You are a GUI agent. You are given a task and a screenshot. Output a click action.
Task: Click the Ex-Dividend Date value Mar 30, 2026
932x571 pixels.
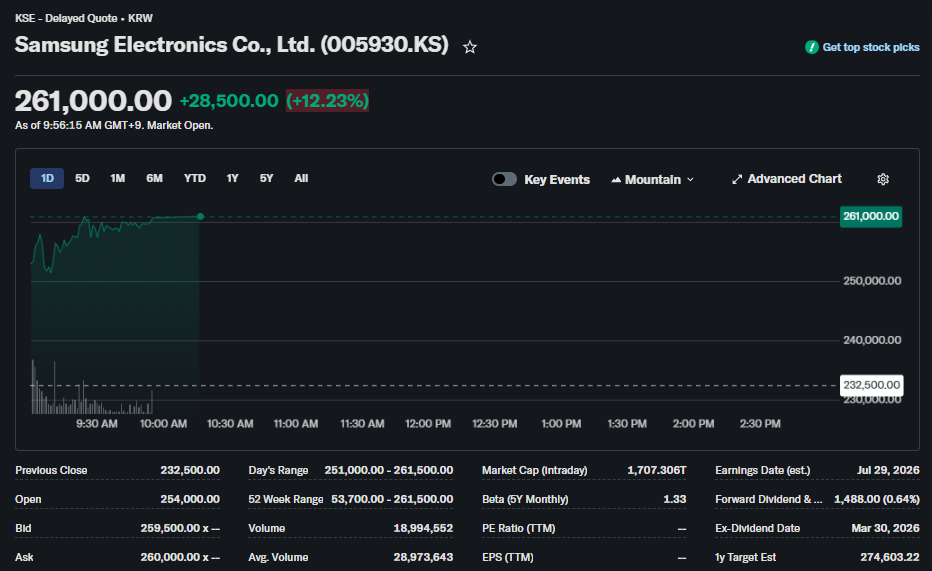click(885, 528)
